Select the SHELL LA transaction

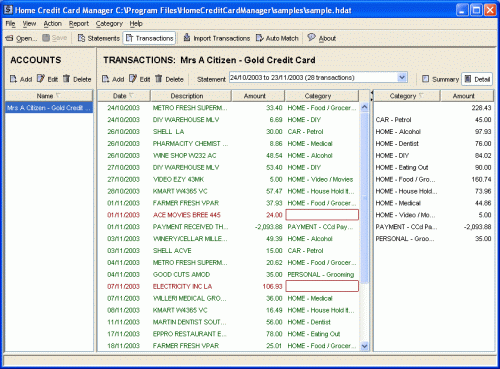228,132
